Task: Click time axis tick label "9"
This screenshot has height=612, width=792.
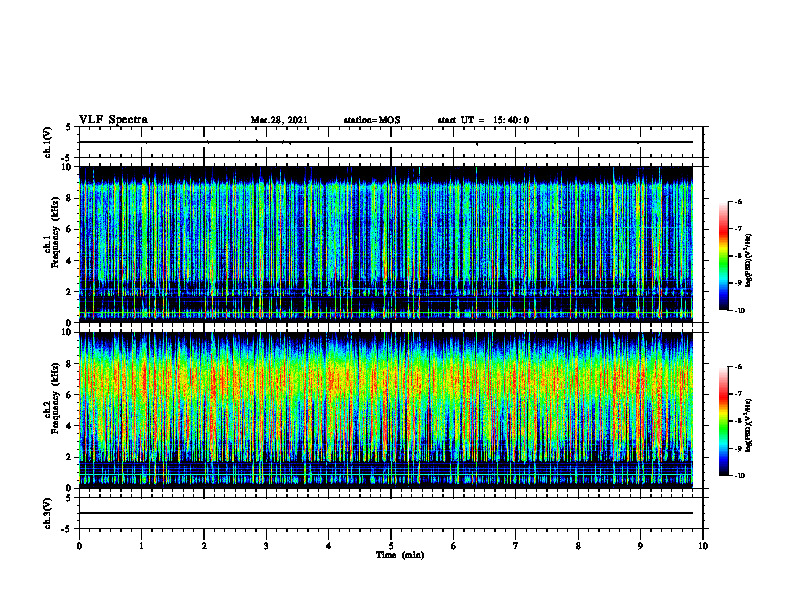Action: pyautogui.click(x=640, y=546)
